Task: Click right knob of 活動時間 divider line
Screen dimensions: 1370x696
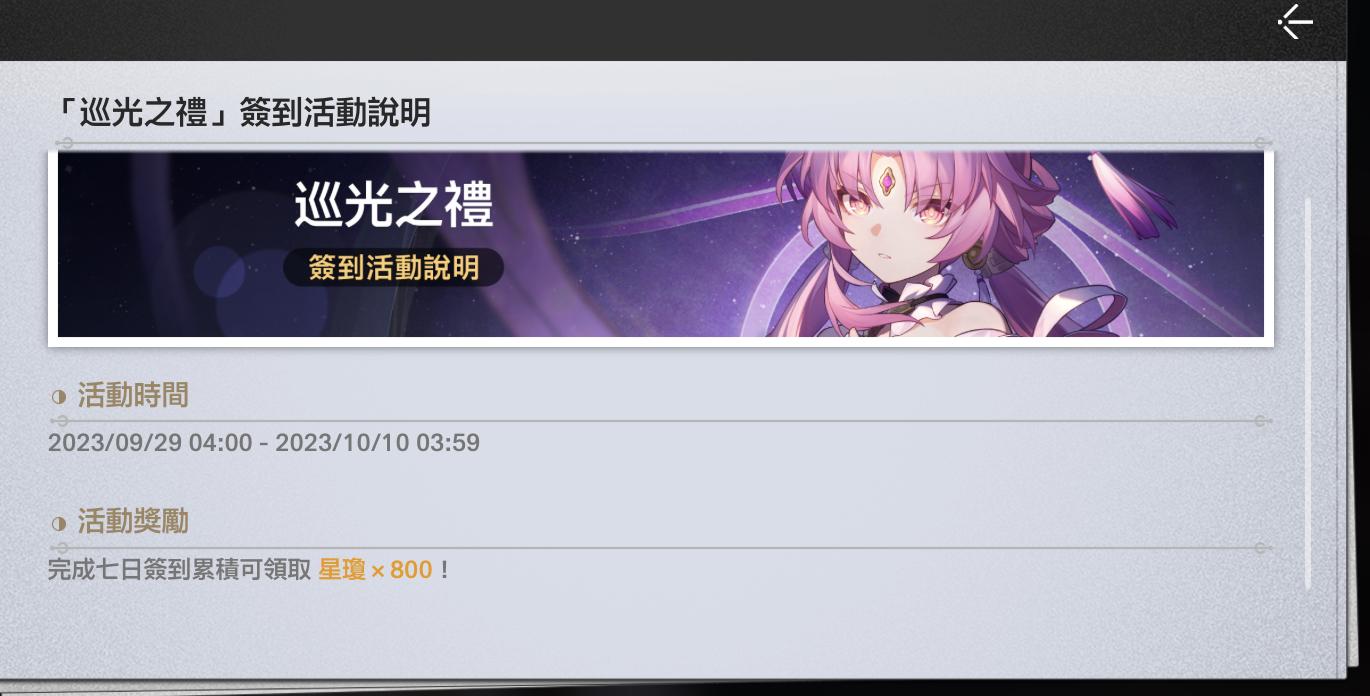Action: (x=1262, y=421)
